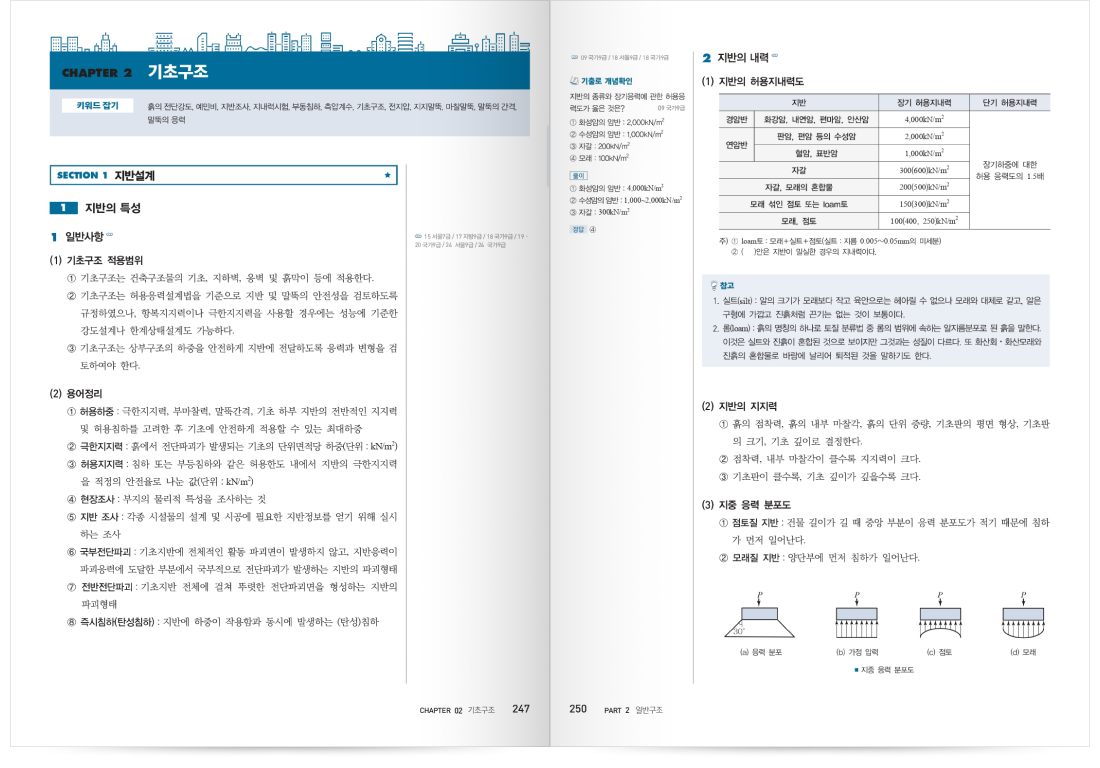Click page number 247 in footer
Image resolution: width=1100 pixels, height=768 pixels.
pos(521,709)
